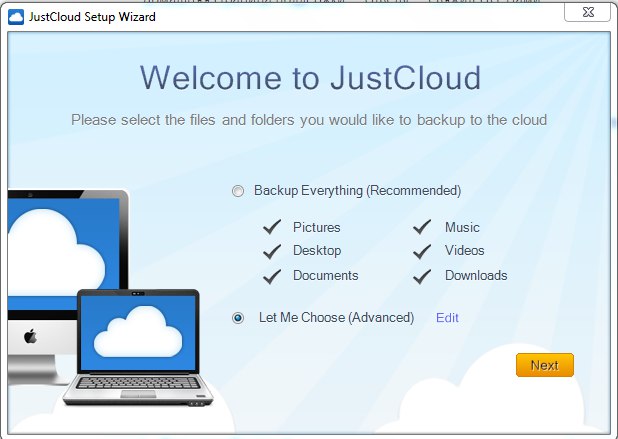Screen dimensions: 618x439
Task: Click the Music label
Action: 462,227
